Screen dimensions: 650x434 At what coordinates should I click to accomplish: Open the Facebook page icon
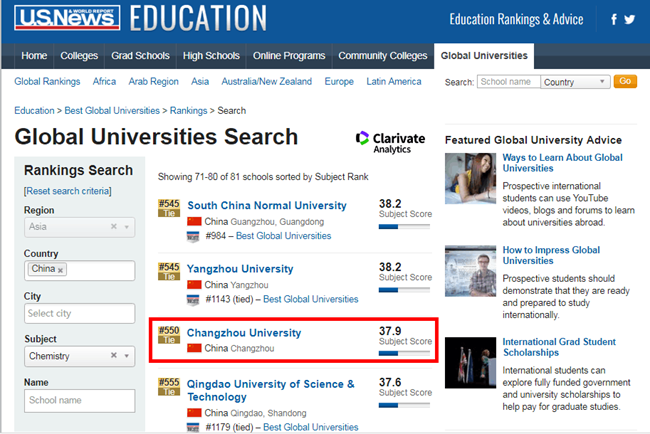pos(614,19)
